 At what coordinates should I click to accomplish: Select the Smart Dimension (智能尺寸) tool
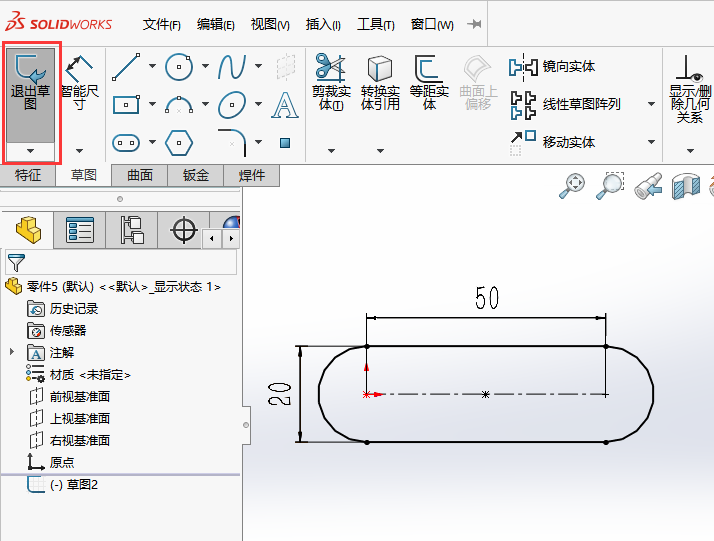[x=80, y=83]
